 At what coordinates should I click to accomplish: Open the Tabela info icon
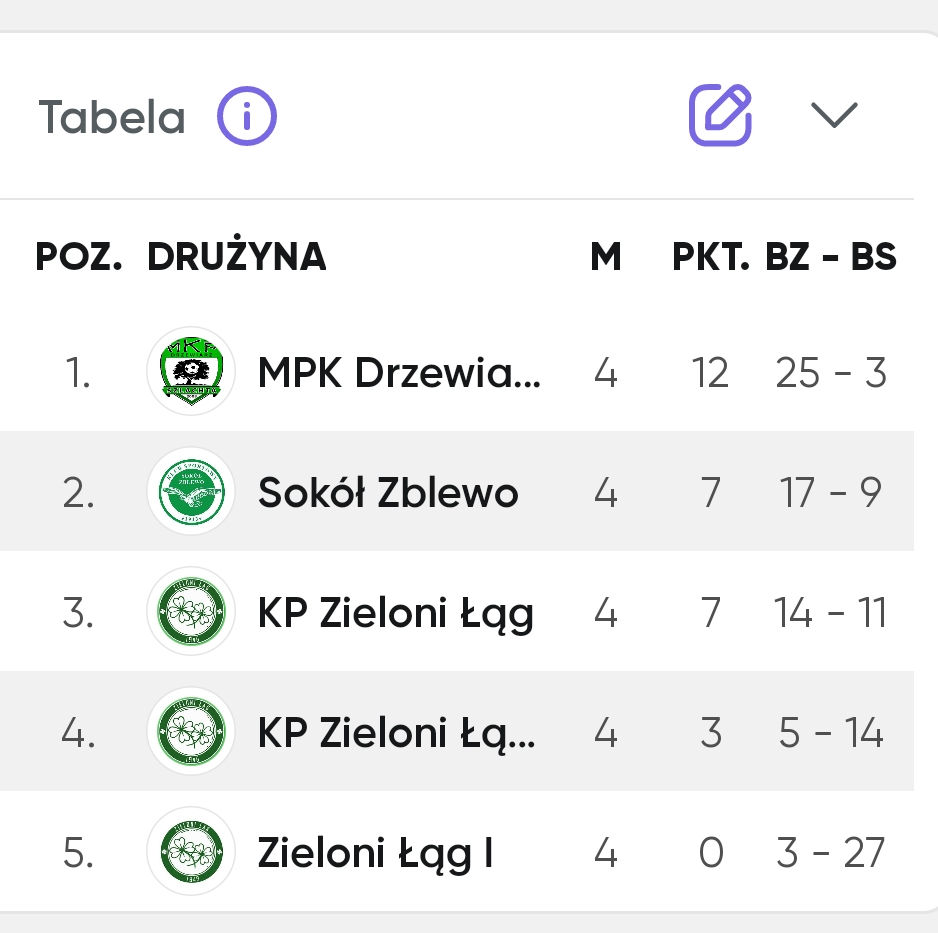click(x=246, y=116)
